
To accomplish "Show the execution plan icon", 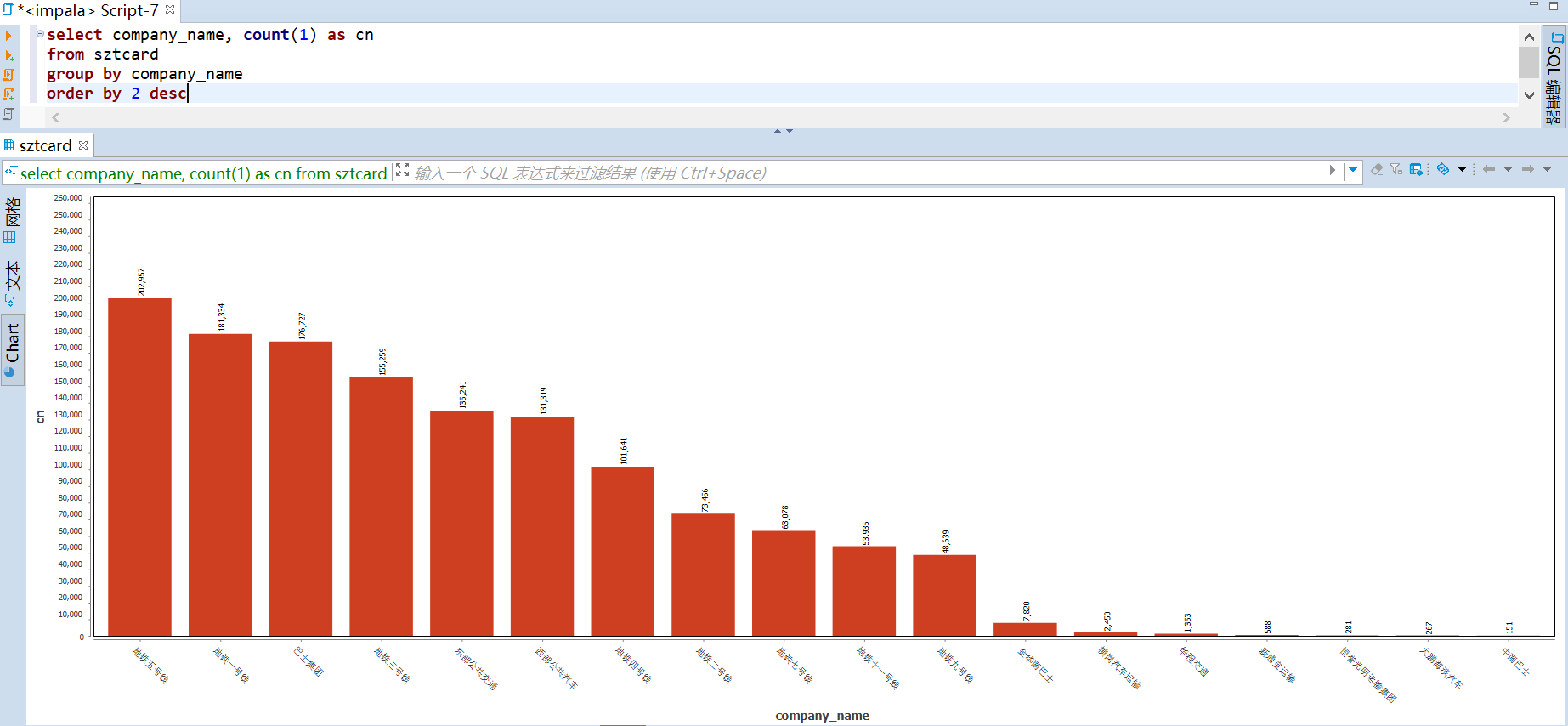I will [x=8, y=113].
